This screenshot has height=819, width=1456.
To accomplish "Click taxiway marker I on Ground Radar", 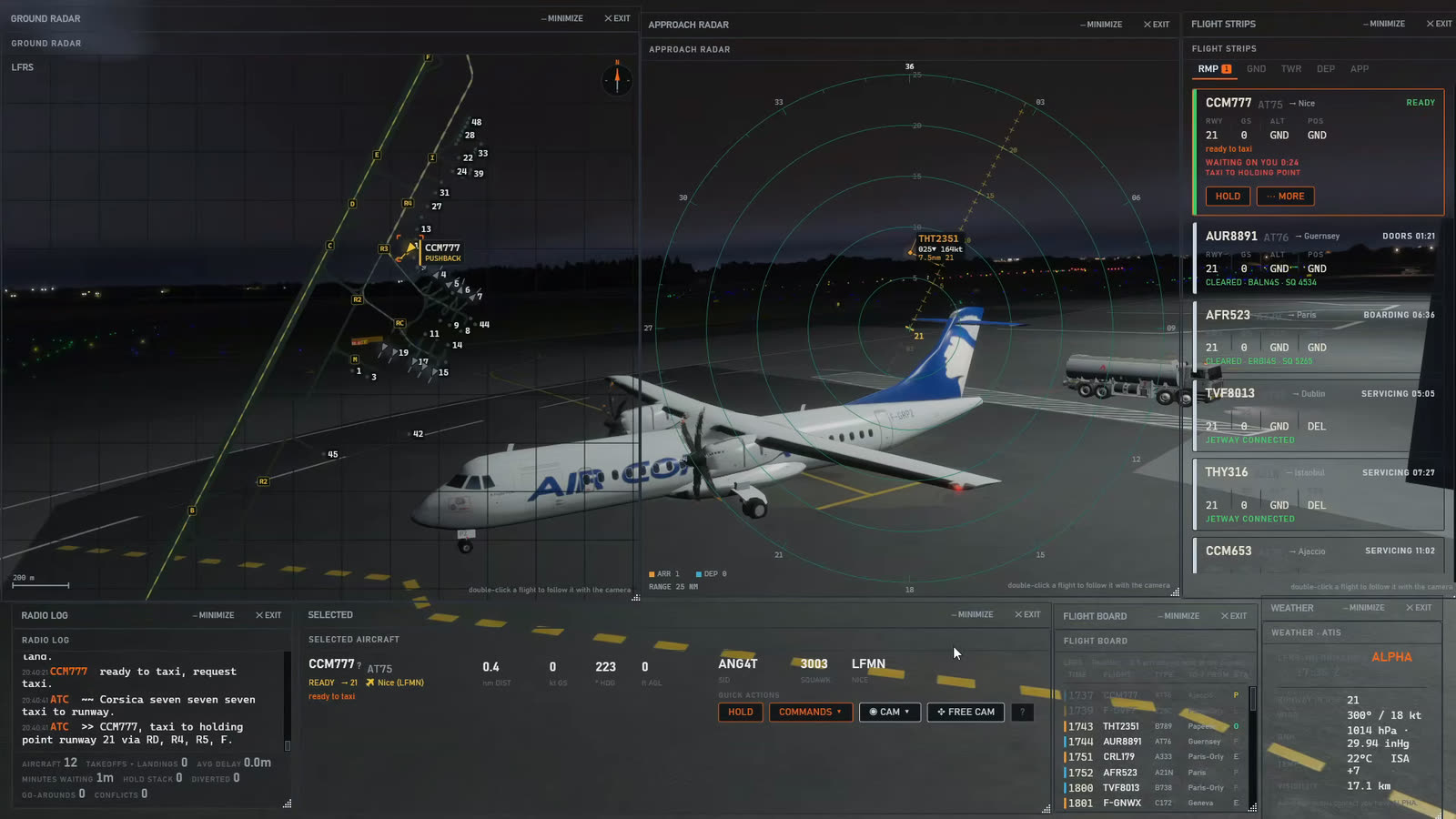I will 432,157.
